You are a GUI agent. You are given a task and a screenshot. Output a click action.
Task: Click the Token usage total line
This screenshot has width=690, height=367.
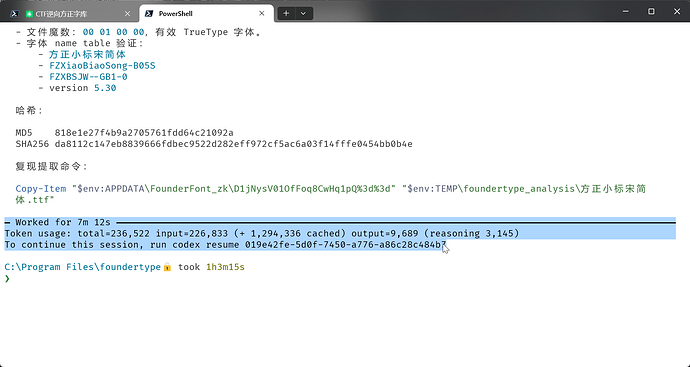(x=262, y=233)
